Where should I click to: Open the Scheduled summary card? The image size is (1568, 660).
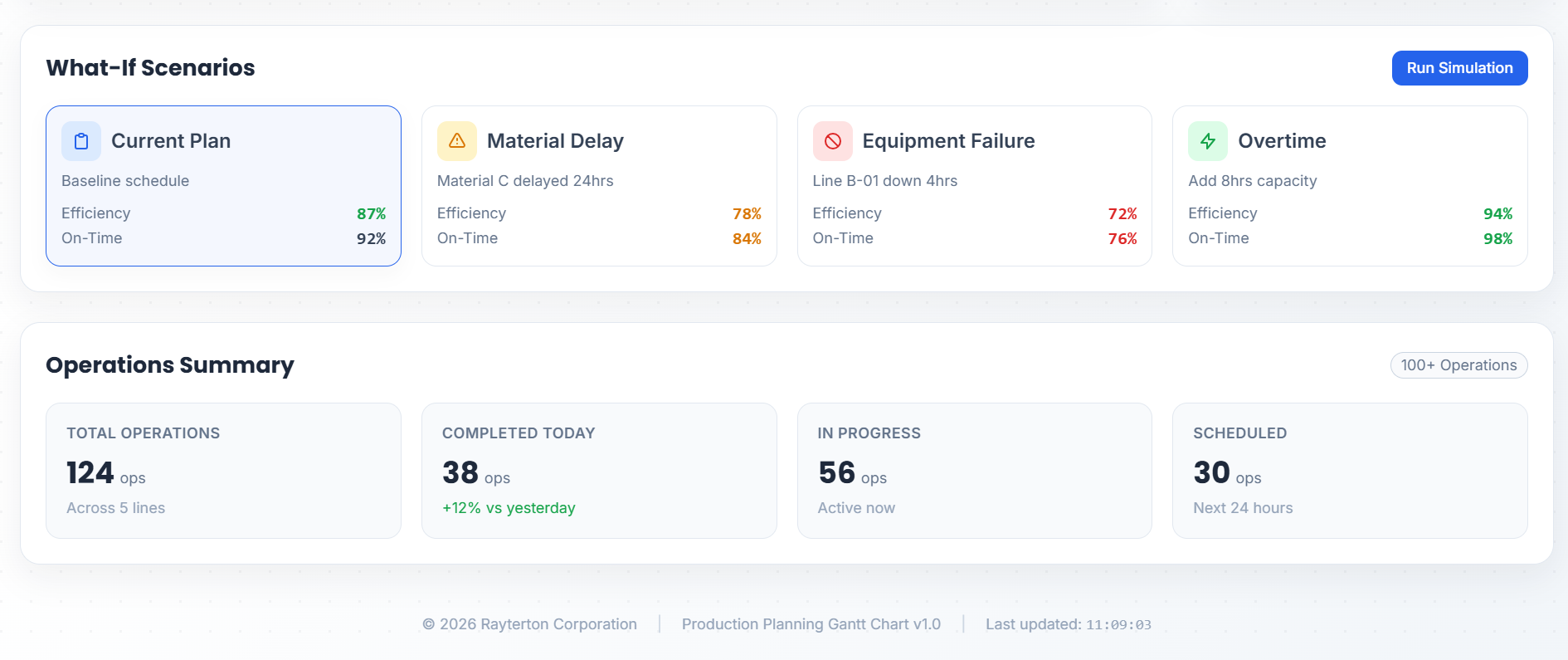click(x=1350, y=471)
